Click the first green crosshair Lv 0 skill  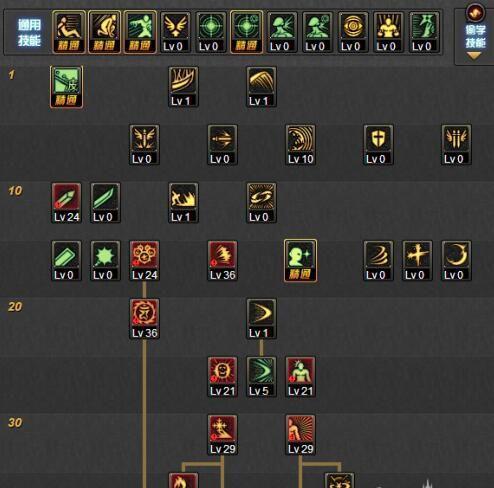211,32
